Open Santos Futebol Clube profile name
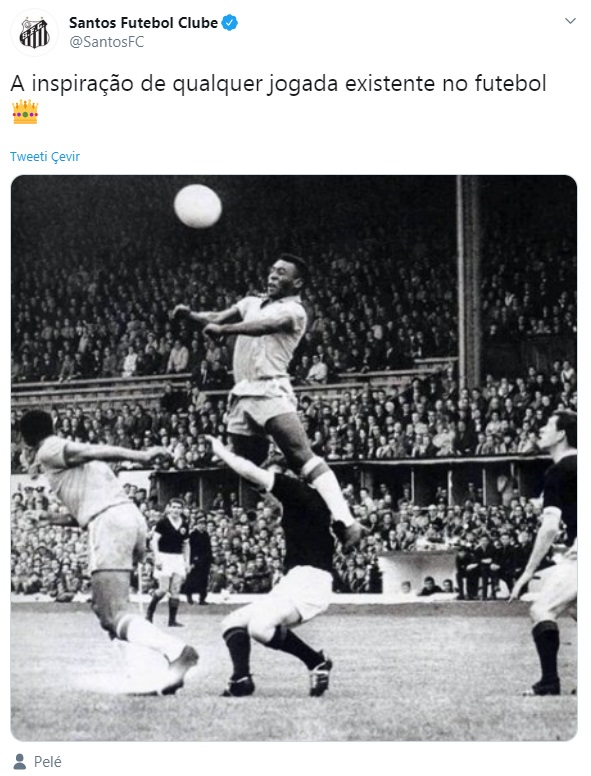The width and height of the screenshot is (591, 776). (143, 23)
